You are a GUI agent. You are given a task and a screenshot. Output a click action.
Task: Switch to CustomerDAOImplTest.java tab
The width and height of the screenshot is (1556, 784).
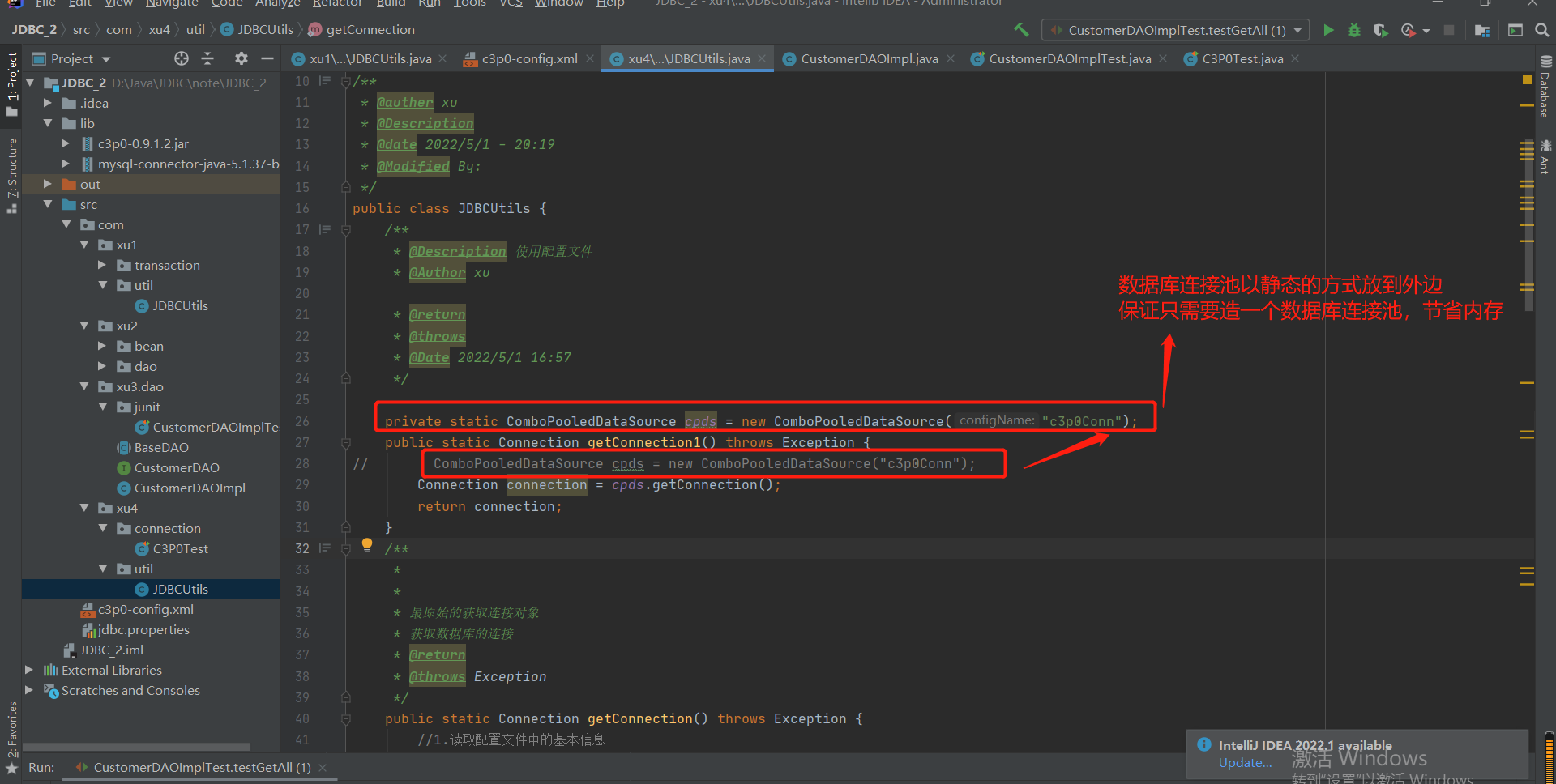tap(1070, 58)
